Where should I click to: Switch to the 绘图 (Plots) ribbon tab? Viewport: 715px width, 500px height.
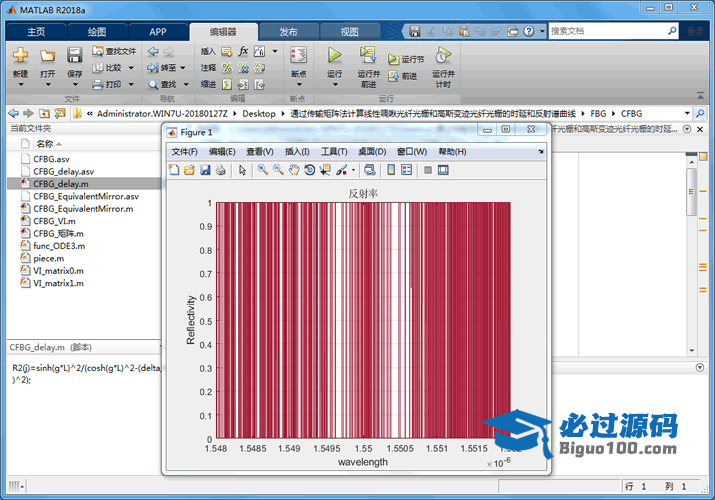[x=97, y=32]
